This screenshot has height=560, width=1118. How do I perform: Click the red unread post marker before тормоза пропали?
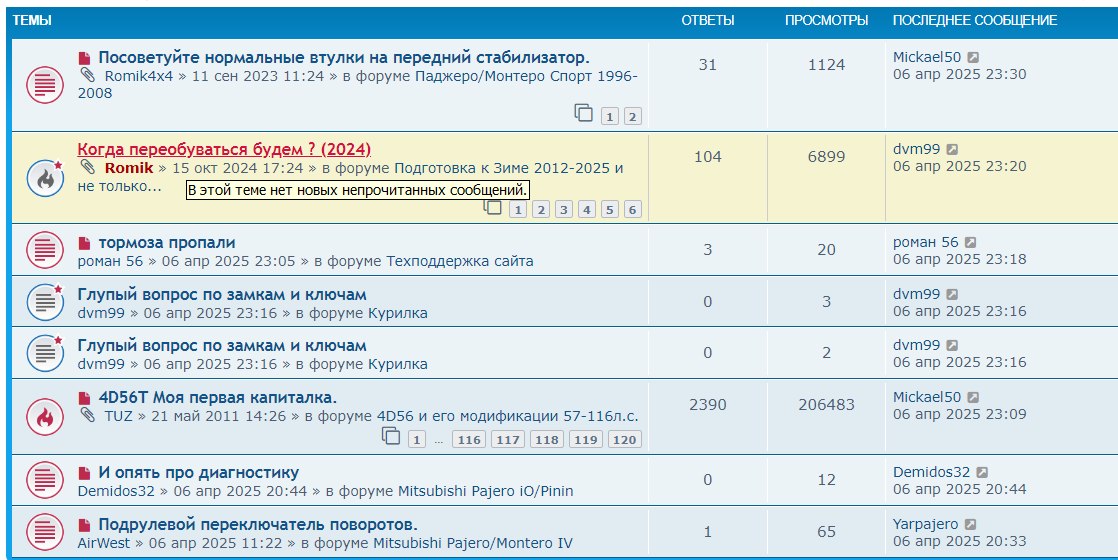85,243
